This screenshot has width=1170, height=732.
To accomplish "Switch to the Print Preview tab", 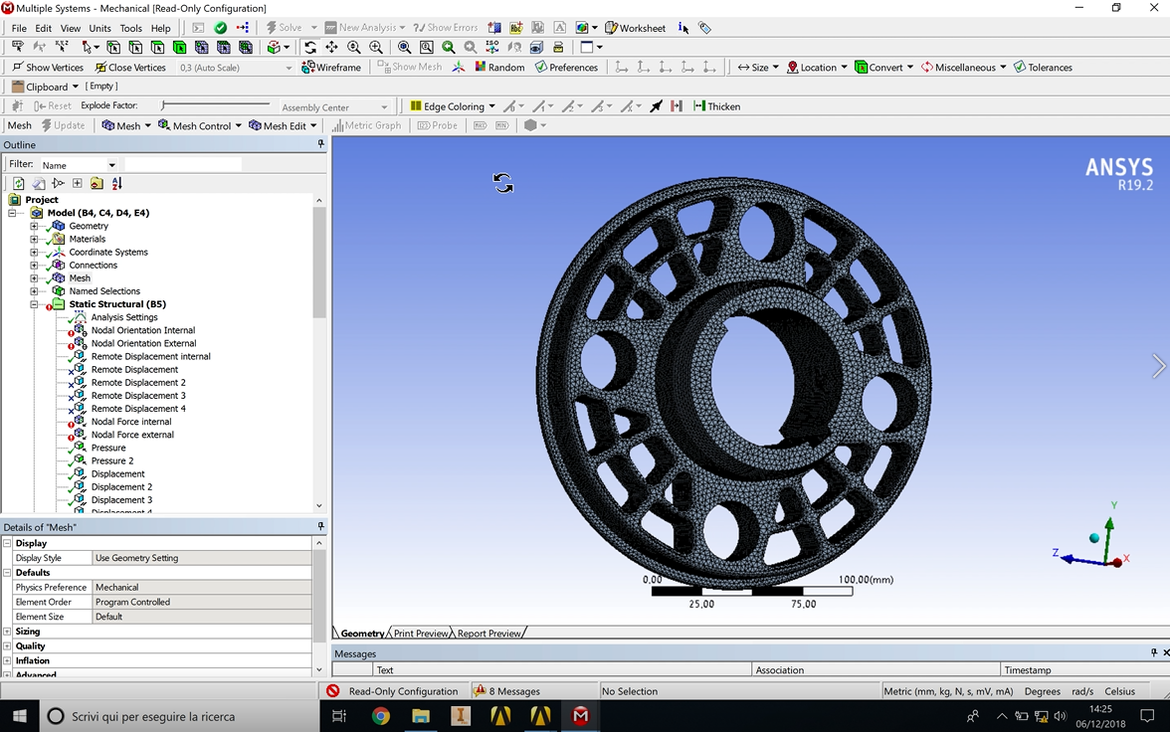I will tap(421, 633).
